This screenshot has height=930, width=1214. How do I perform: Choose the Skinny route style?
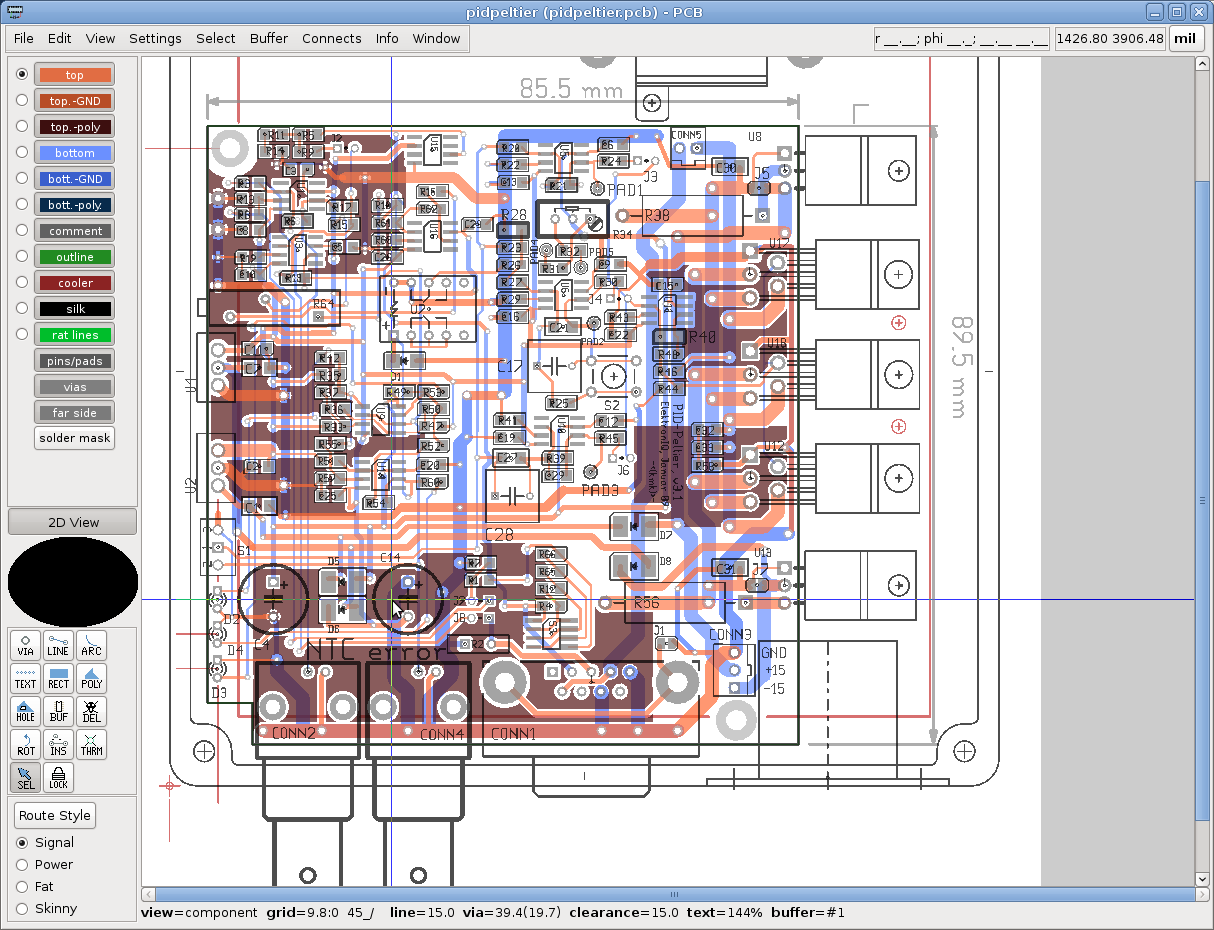pyautogui.click(x=22, y=909)
